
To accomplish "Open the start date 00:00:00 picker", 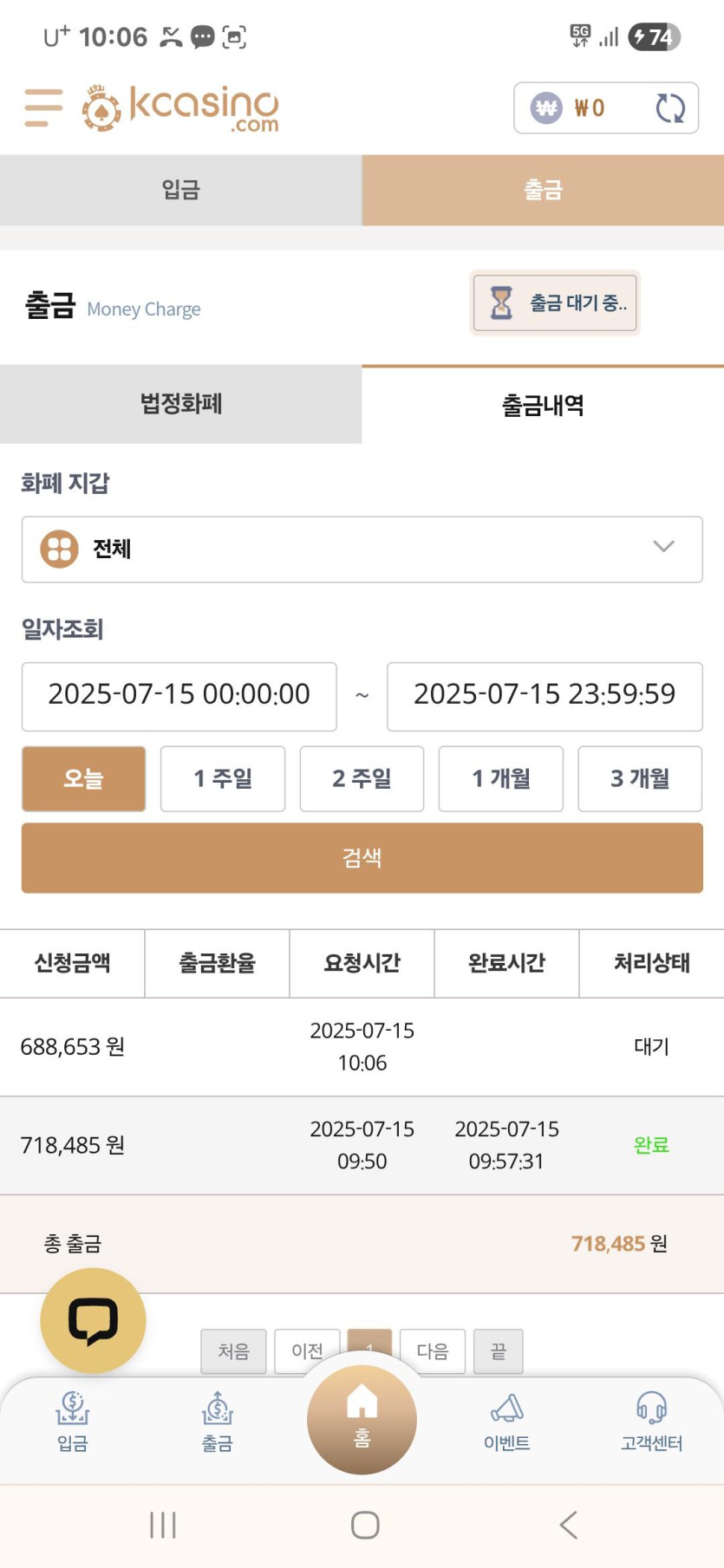I will tap(179, 696).
